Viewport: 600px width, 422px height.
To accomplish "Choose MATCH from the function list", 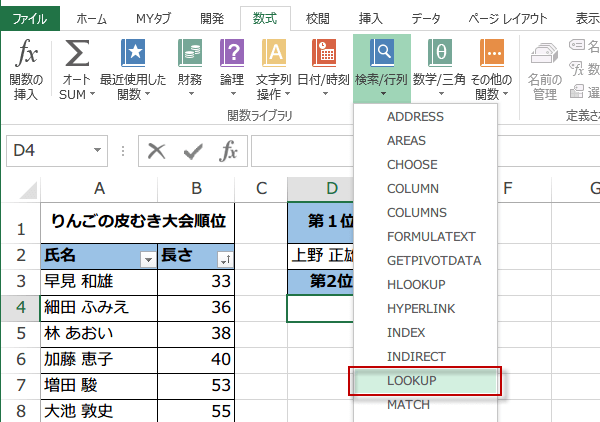I will (x=426, y=404).
